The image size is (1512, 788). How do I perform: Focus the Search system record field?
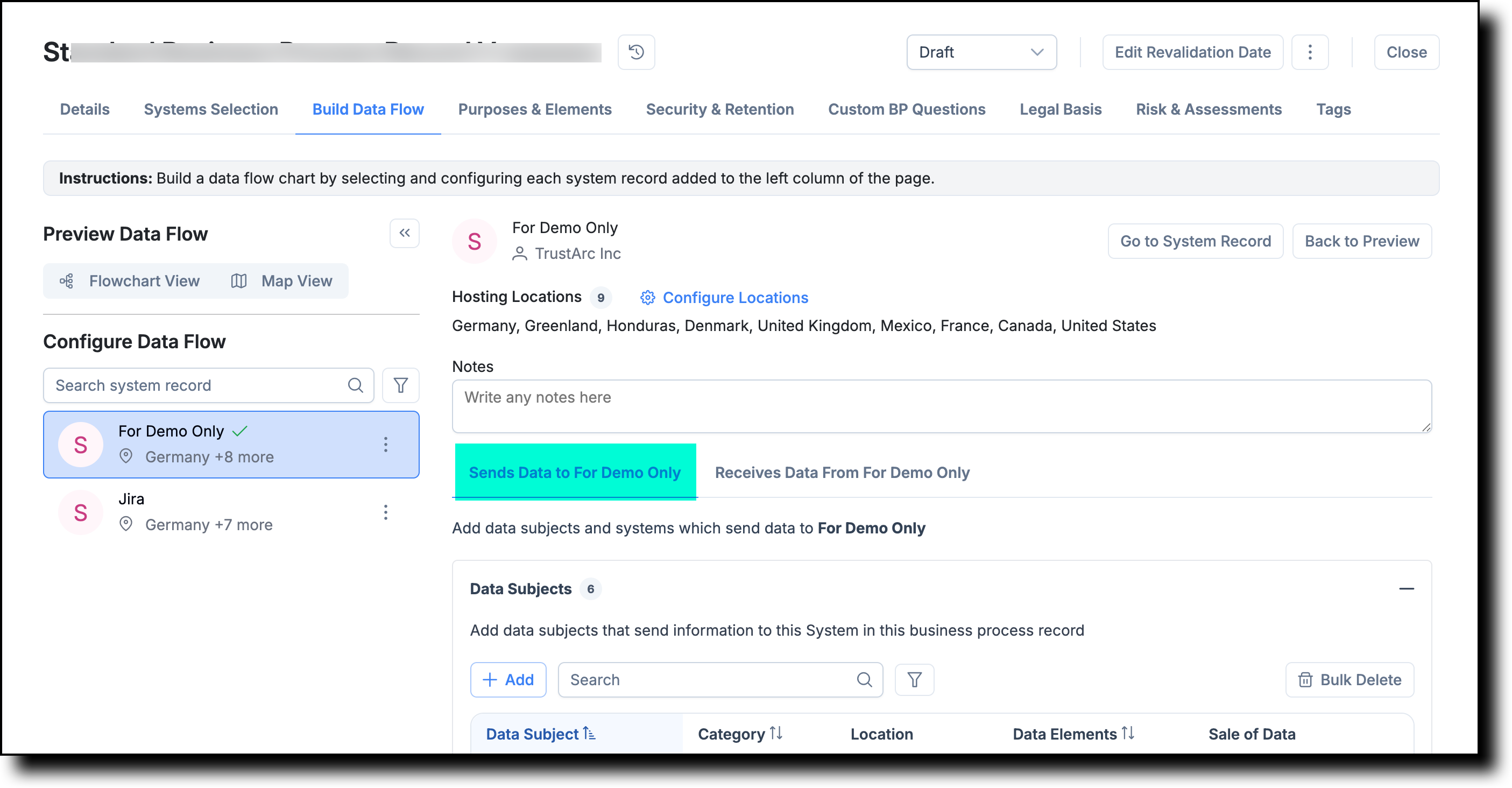click(x=208, y=385)
